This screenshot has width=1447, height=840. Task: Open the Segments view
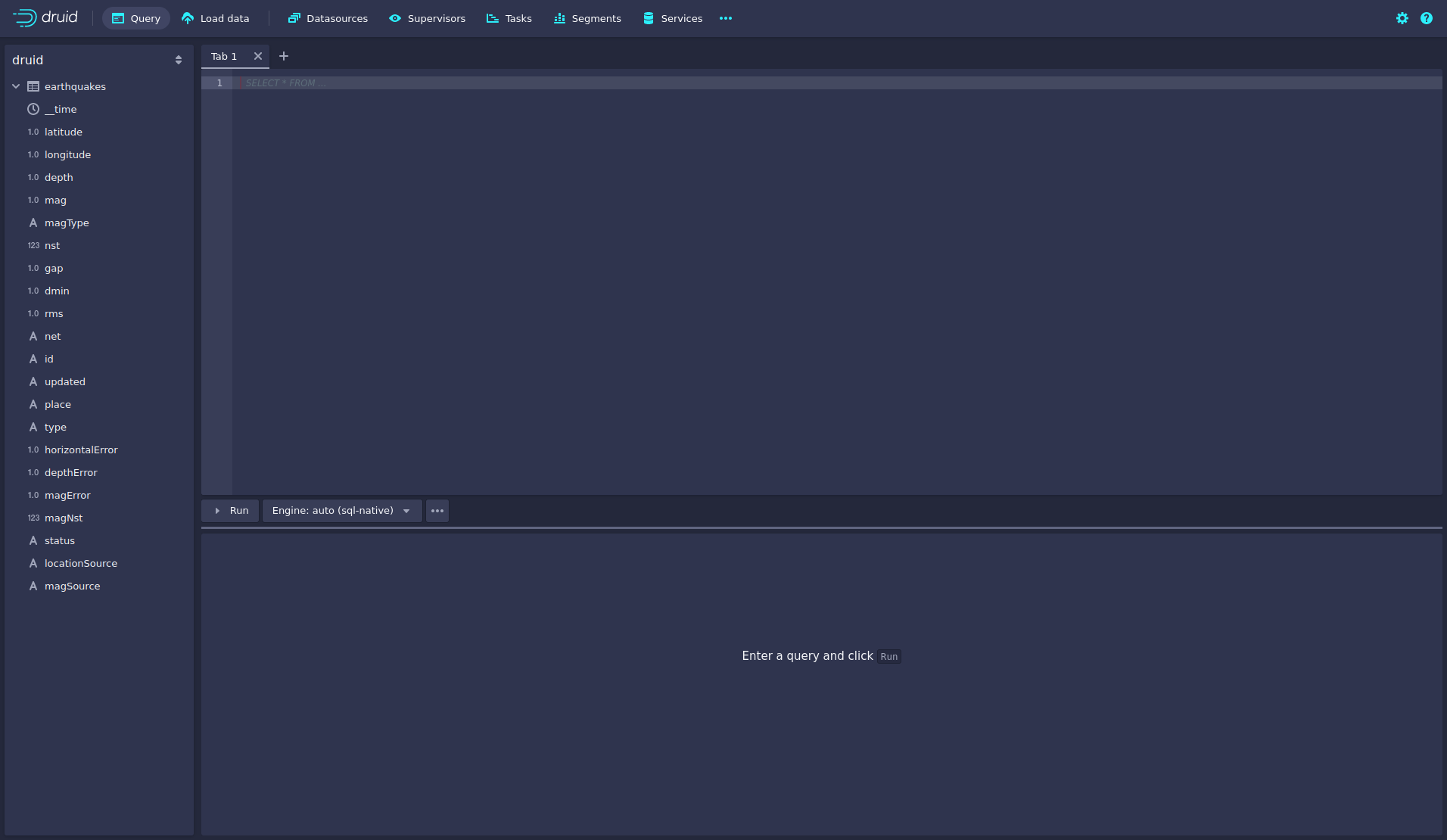point(587,18)
